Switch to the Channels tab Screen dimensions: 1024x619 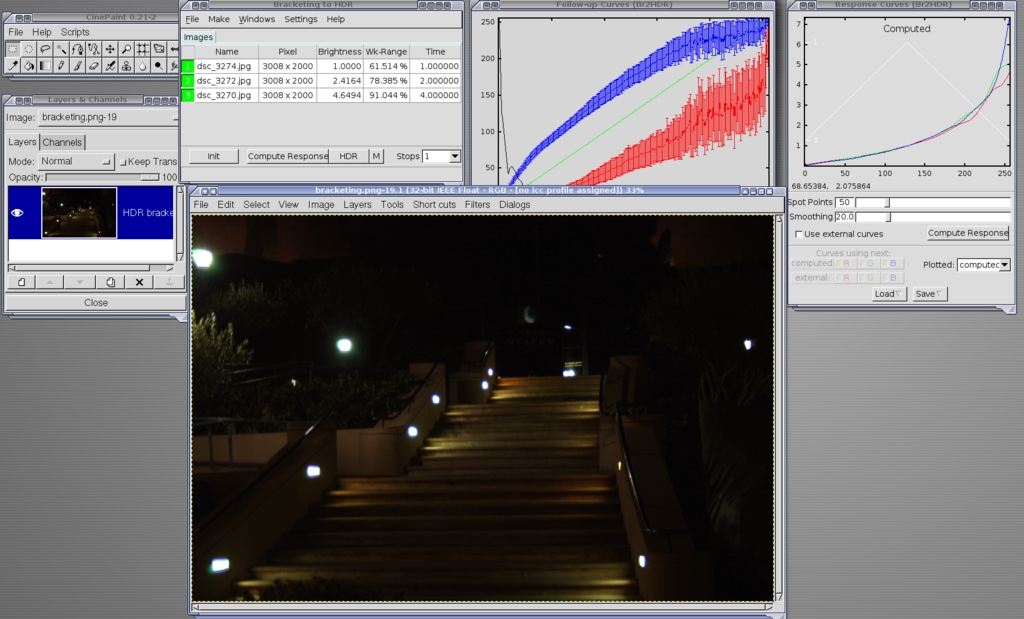click(62, 142)
